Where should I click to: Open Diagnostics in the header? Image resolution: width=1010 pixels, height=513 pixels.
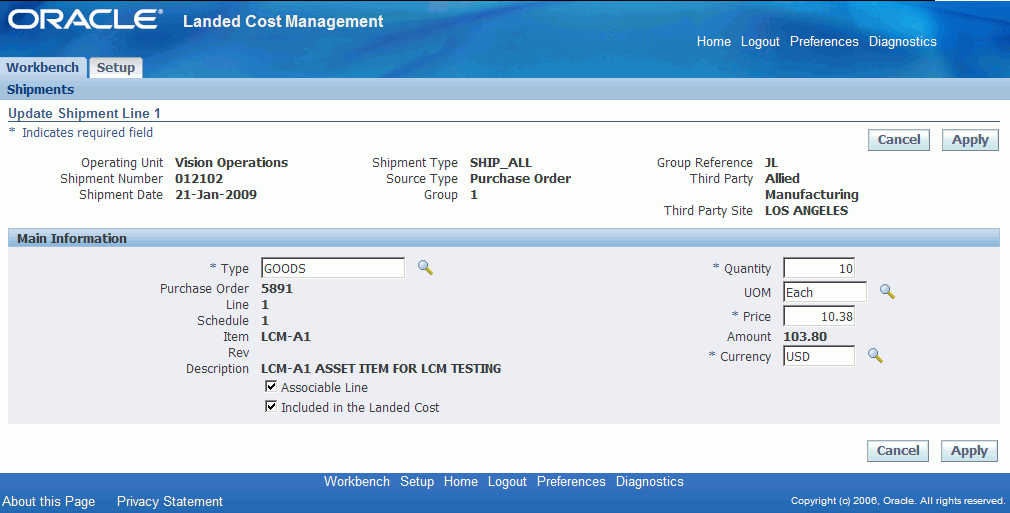pyautogui.click(x=902, y=41)
